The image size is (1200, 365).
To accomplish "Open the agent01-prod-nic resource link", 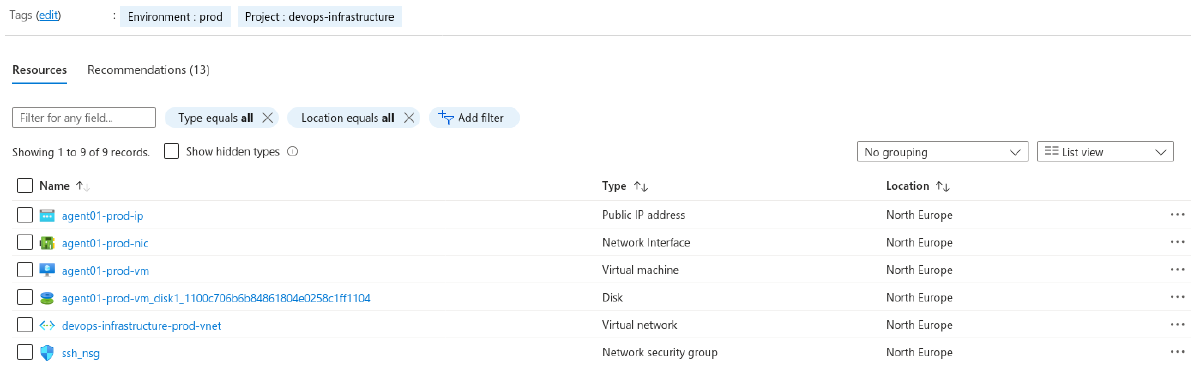I will tap(105, 243).
